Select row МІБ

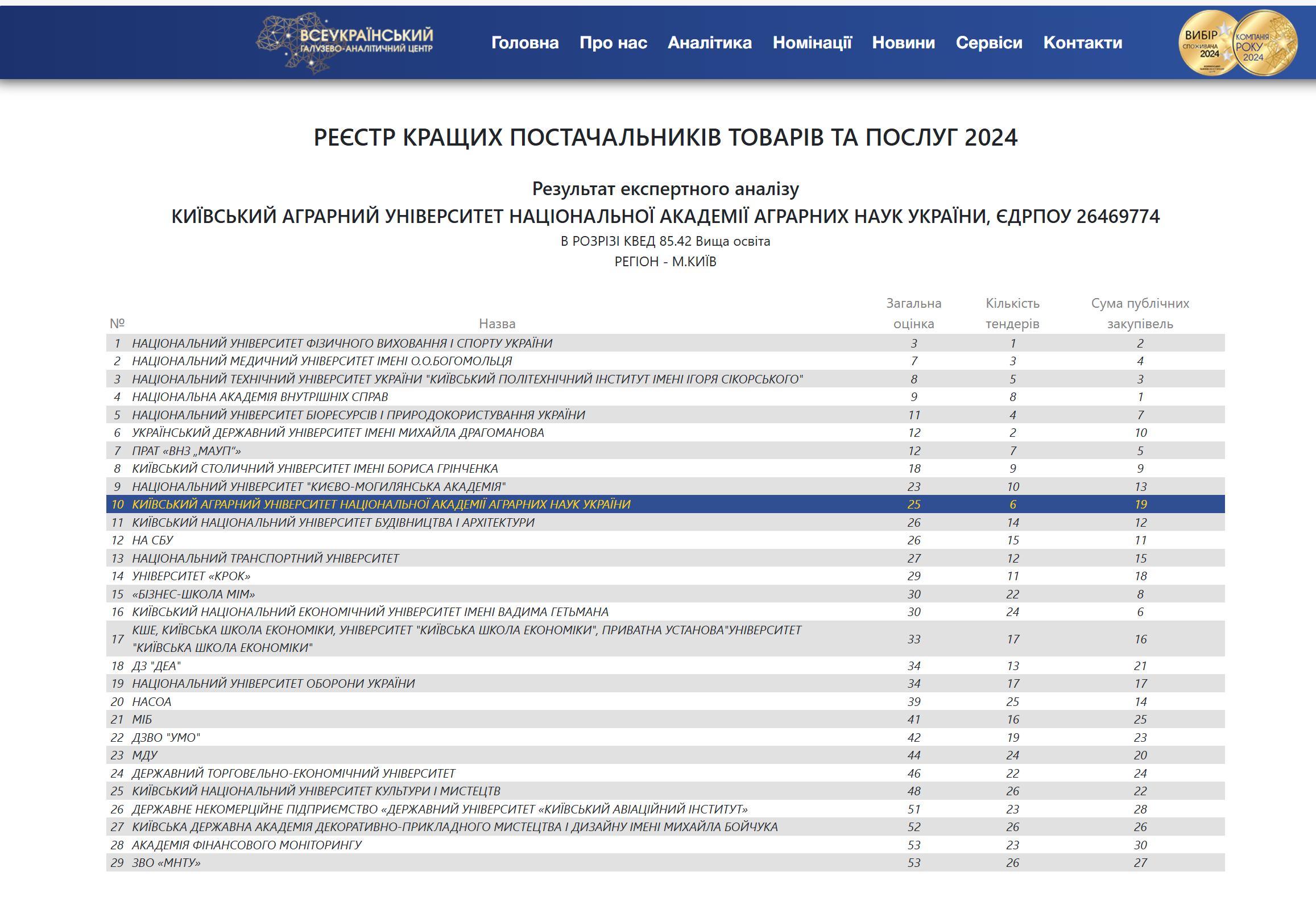tap(665, 720)
